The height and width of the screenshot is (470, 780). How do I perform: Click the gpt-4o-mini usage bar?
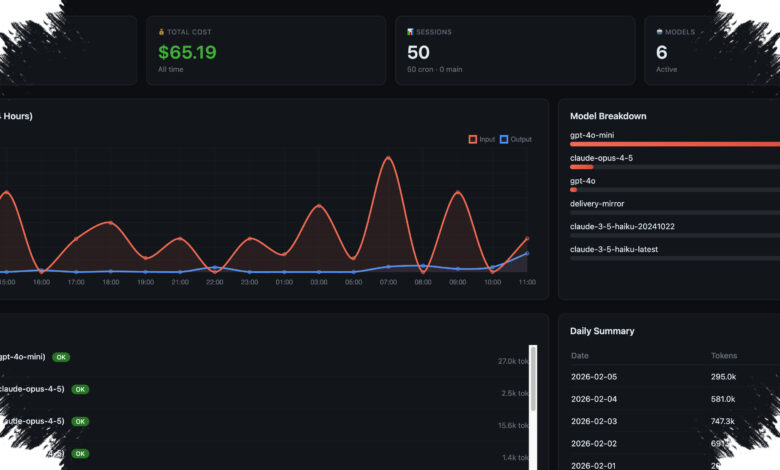(x=675, y=144)
